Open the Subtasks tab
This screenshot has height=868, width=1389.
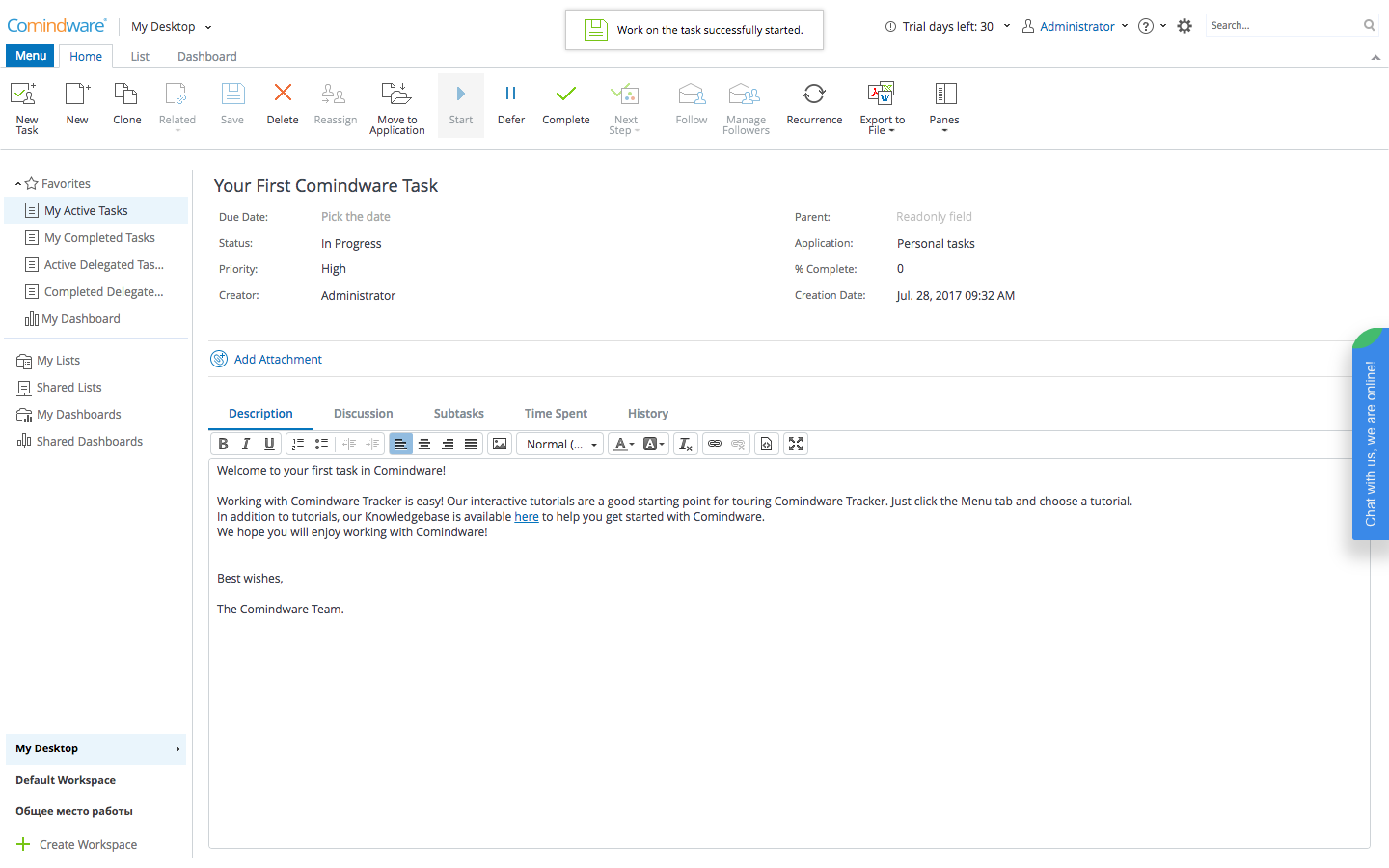coord(459,414)
